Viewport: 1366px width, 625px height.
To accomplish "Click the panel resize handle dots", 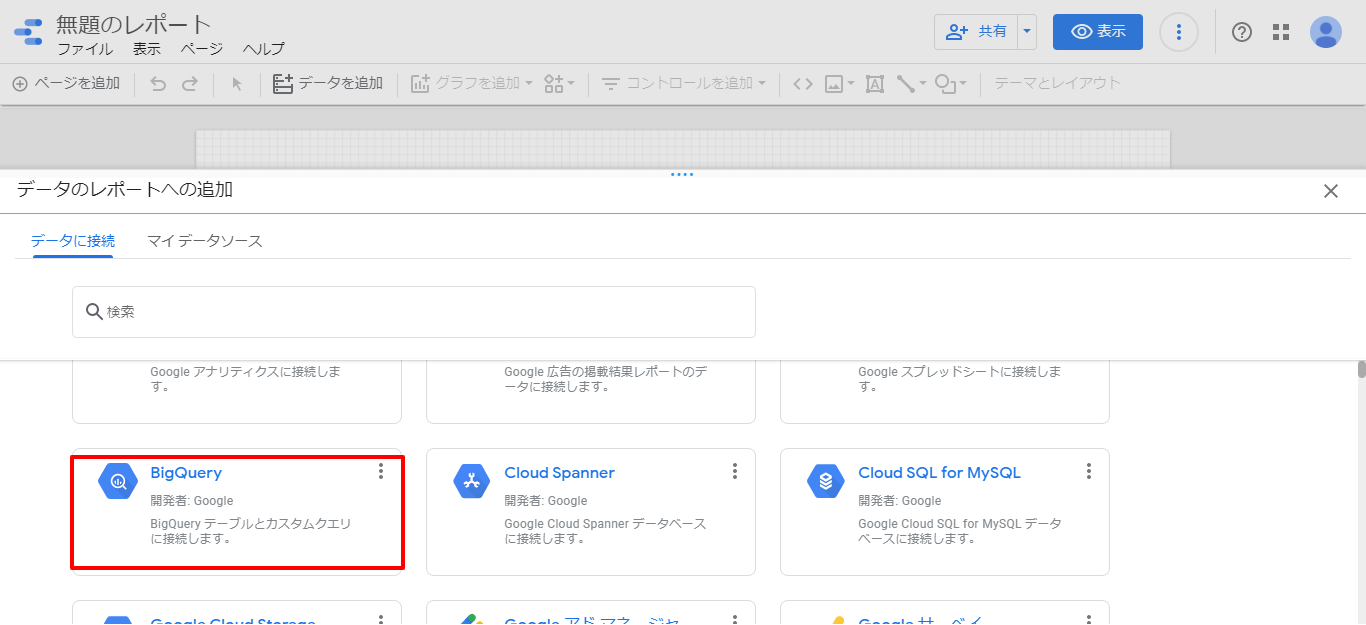I will tap(682, 175).
